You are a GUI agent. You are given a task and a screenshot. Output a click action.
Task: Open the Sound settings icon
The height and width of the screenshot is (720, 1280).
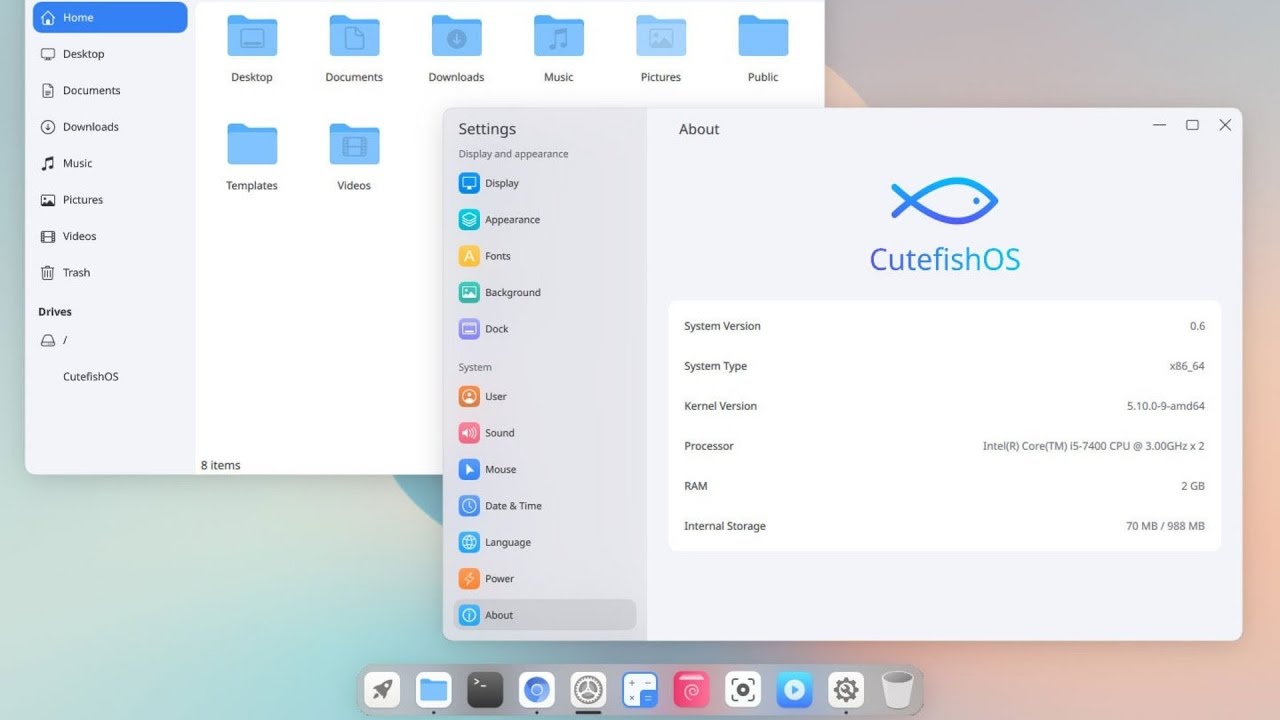[x=469, y=433]
